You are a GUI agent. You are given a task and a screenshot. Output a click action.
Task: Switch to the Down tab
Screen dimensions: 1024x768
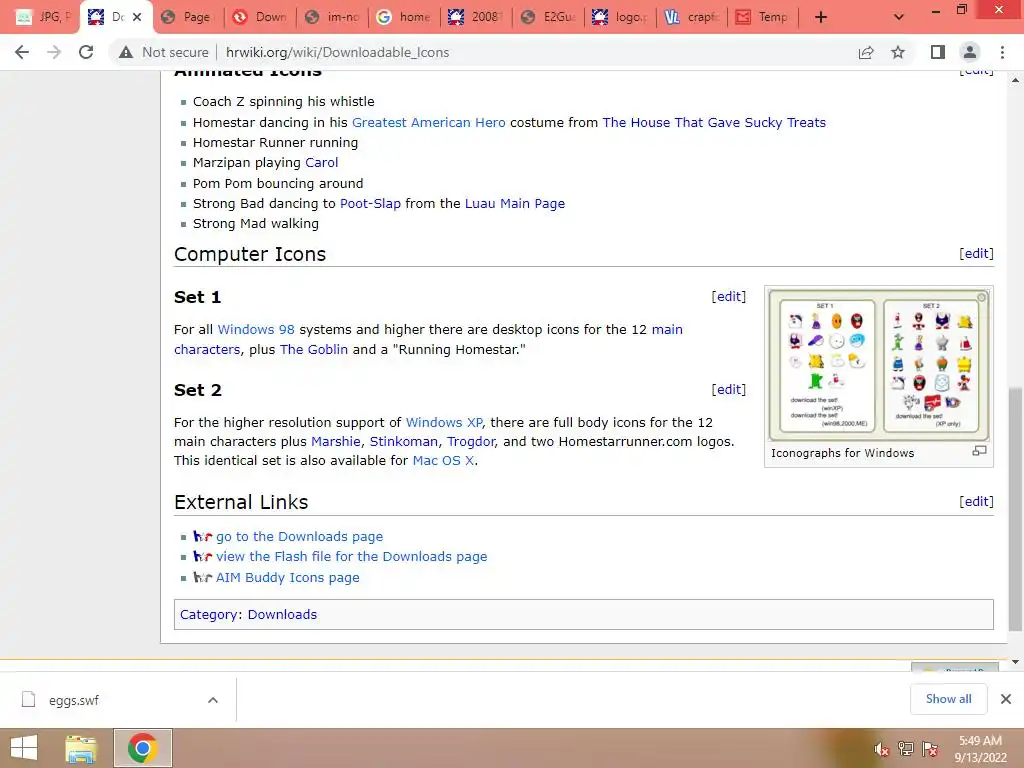click(261, 17)
